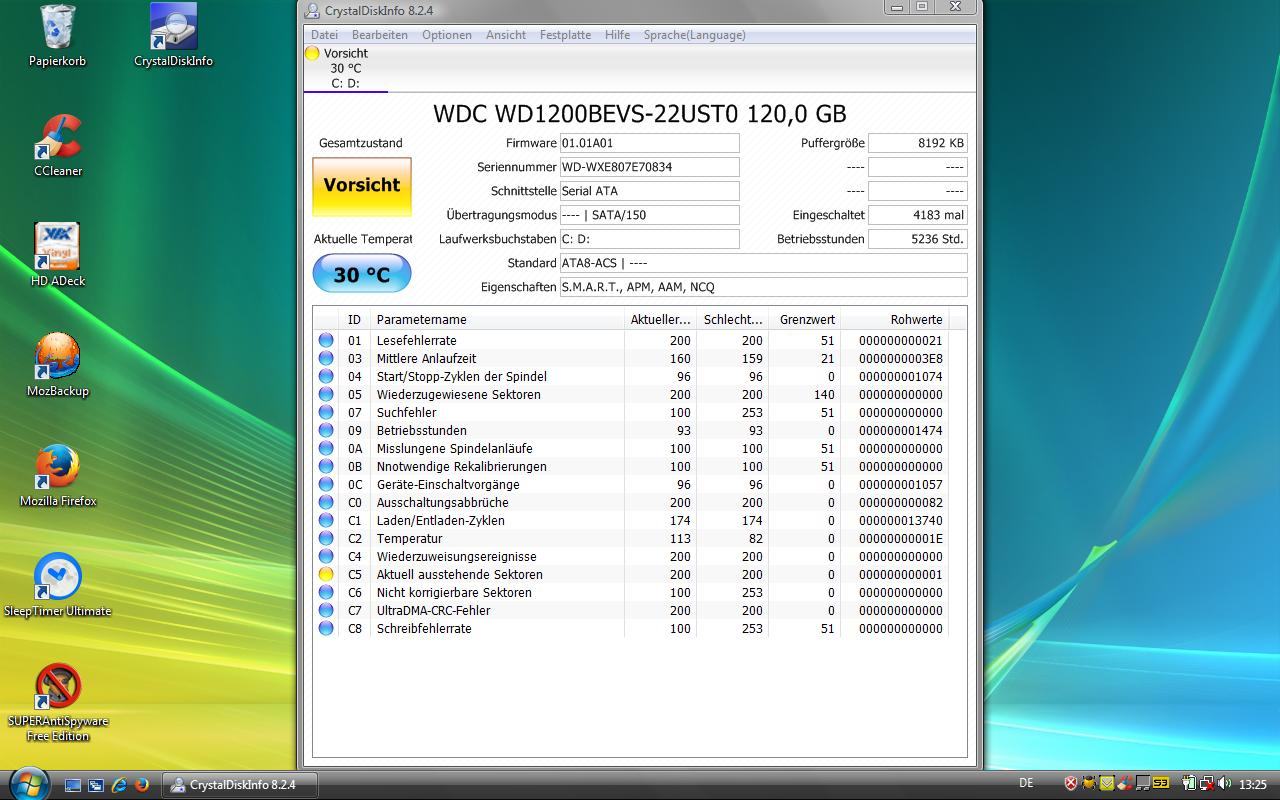The height and width of the screenshot is (800, 1280).
Task: Open the Festplatte menu
Action: click(565, 35)
